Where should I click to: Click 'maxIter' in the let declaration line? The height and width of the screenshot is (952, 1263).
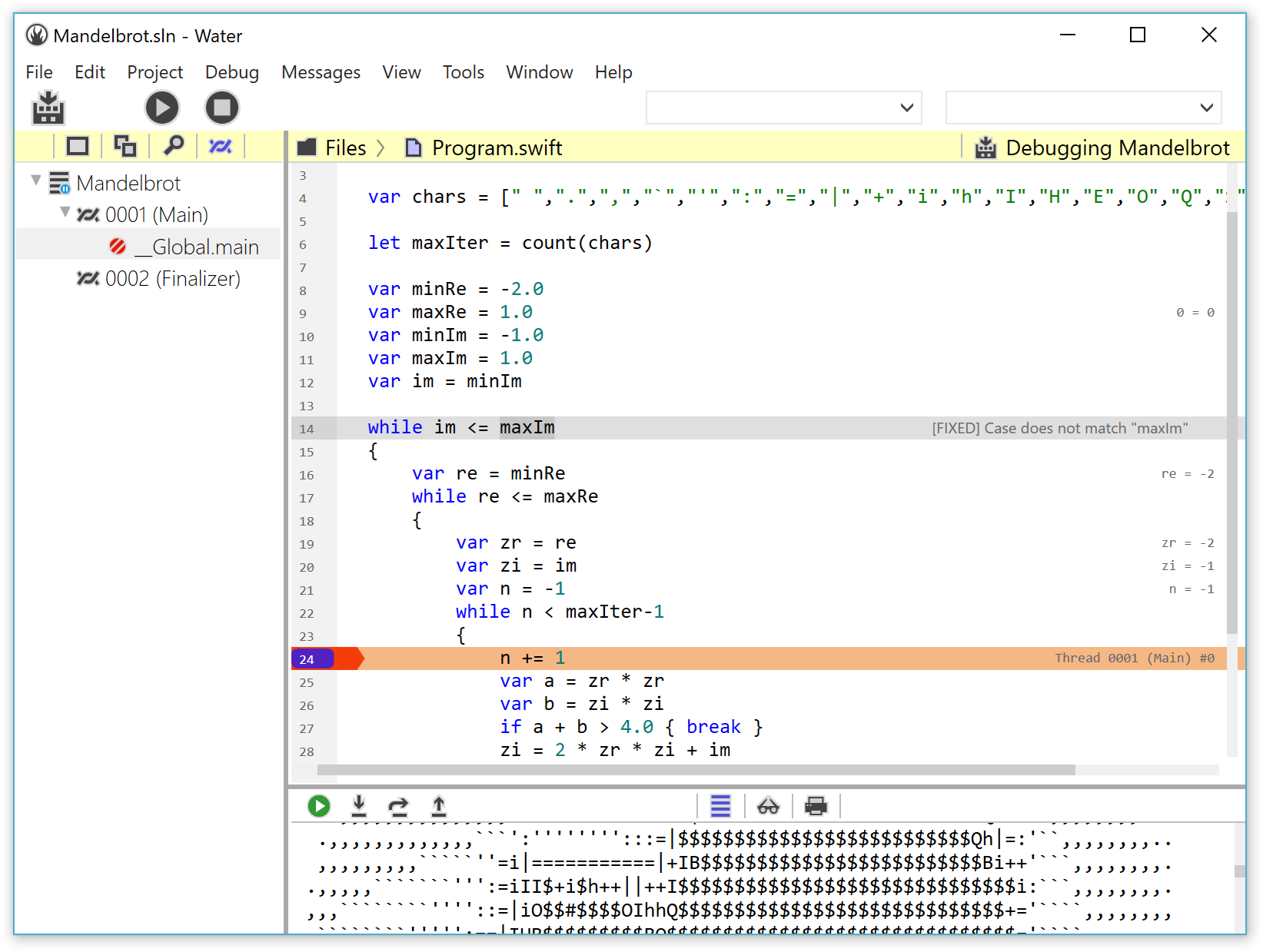pyautogui.click(x=450, y=243)
